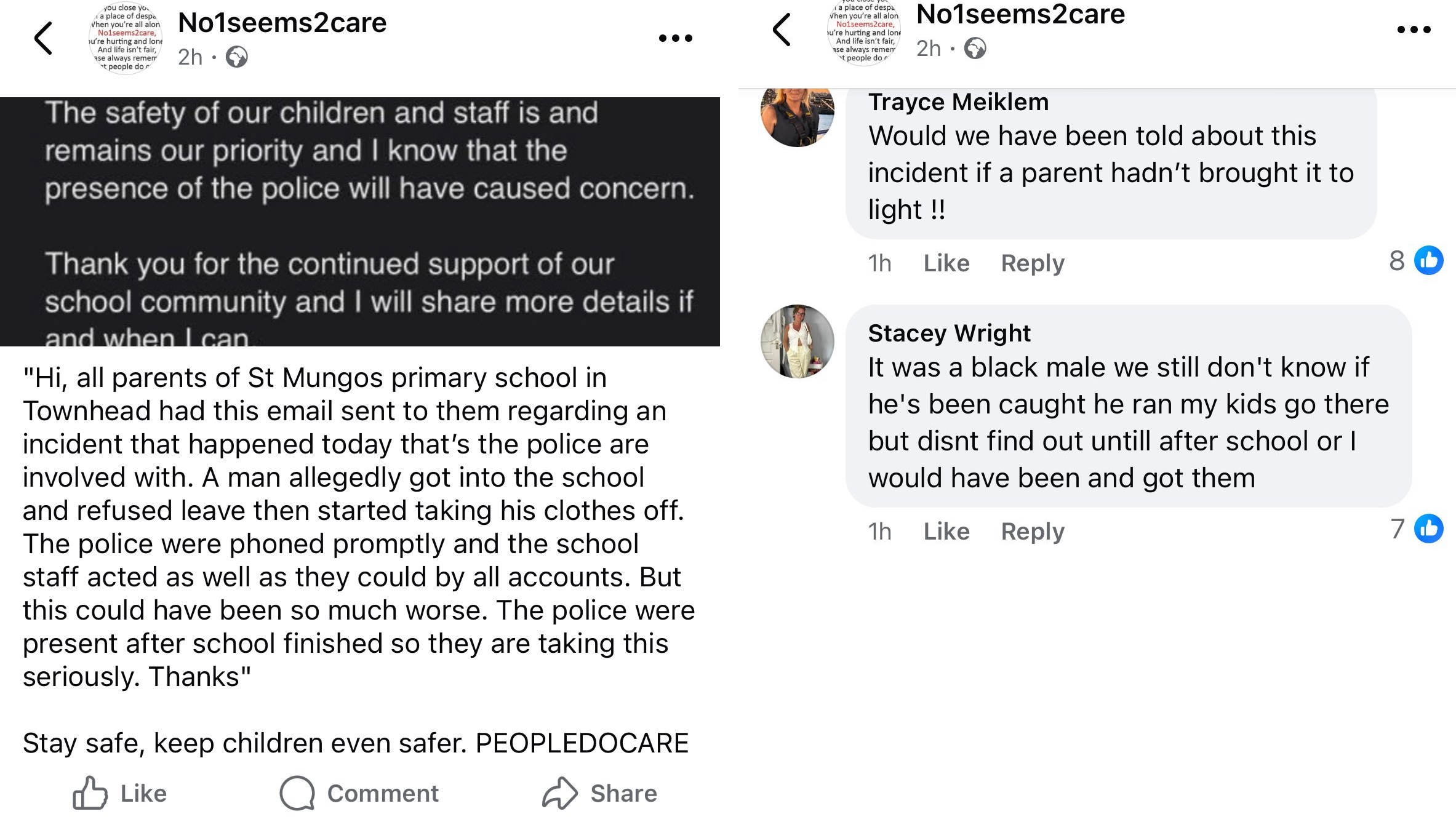
Task: Tap the public globe icon on left post
Action: tap(237, 57)
